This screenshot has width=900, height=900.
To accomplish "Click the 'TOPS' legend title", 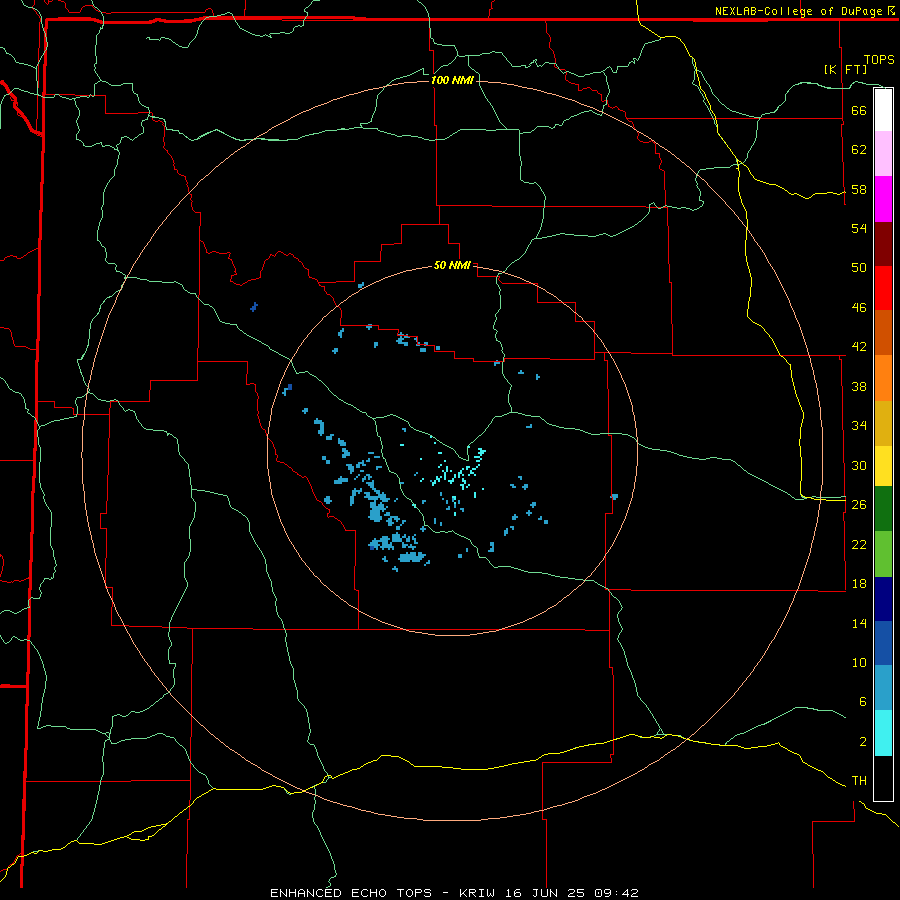I will coord(879,60).
